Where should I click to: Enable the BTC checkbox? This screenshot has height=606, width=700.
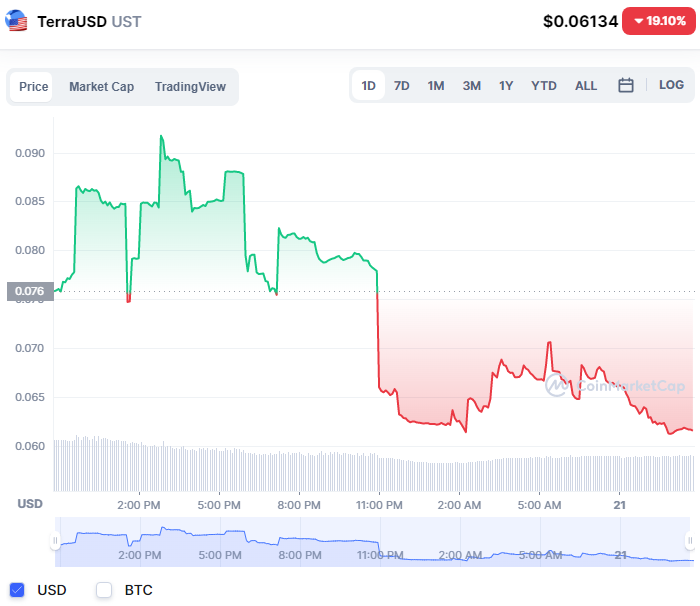click(104, 590)
